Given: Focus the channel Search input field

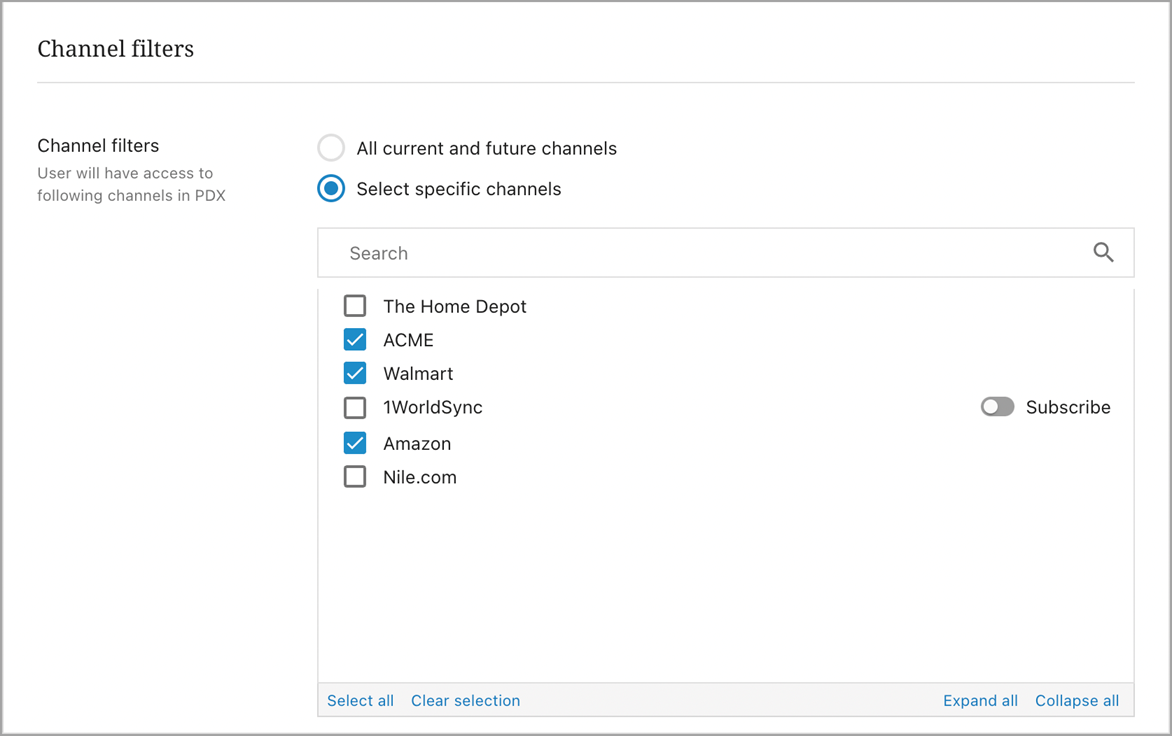Looking at the screenshot, I should click(x=700, y=253).
